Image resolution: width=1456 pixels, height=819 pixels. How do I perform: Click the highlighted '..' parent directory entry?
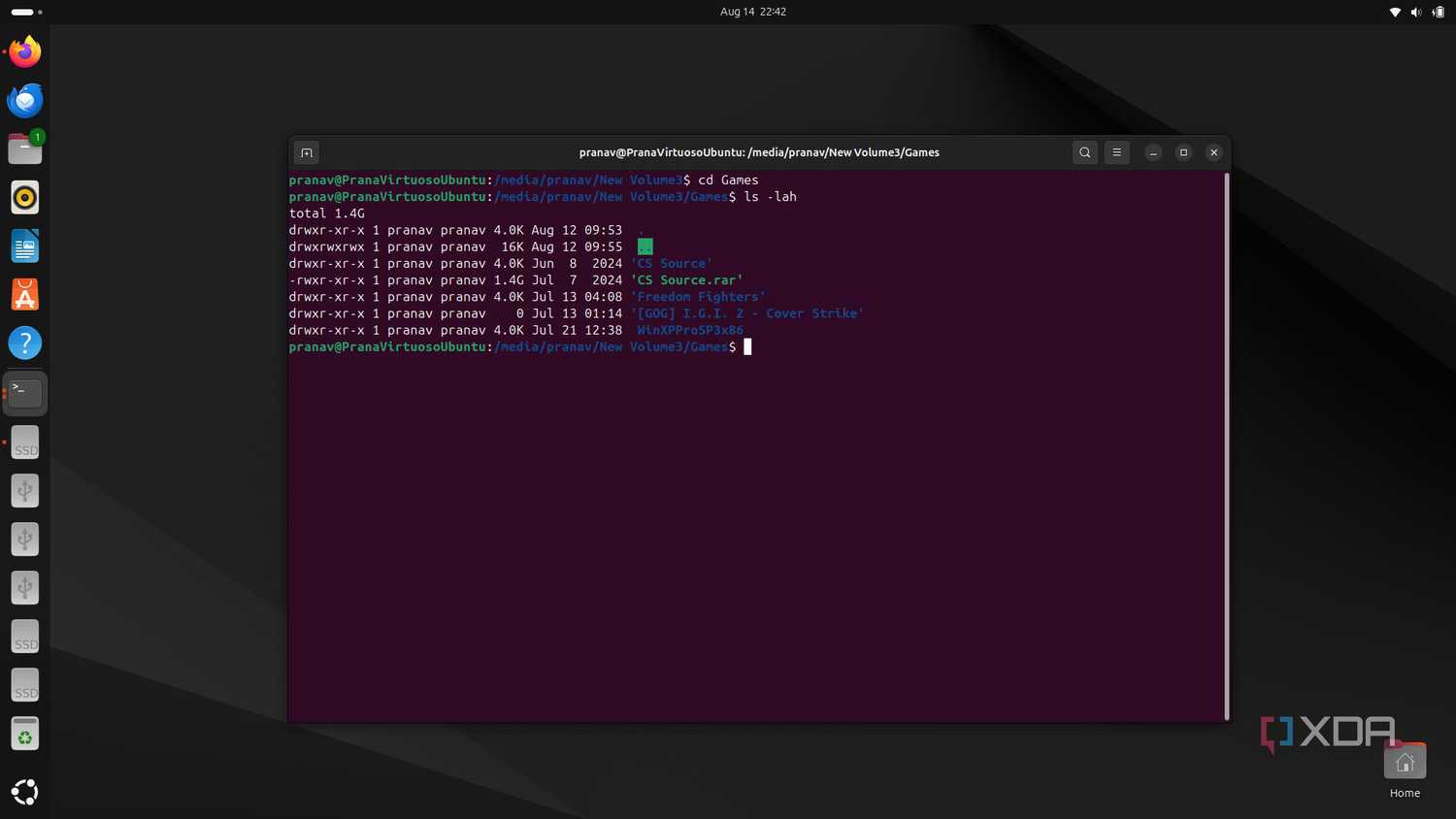645,246
